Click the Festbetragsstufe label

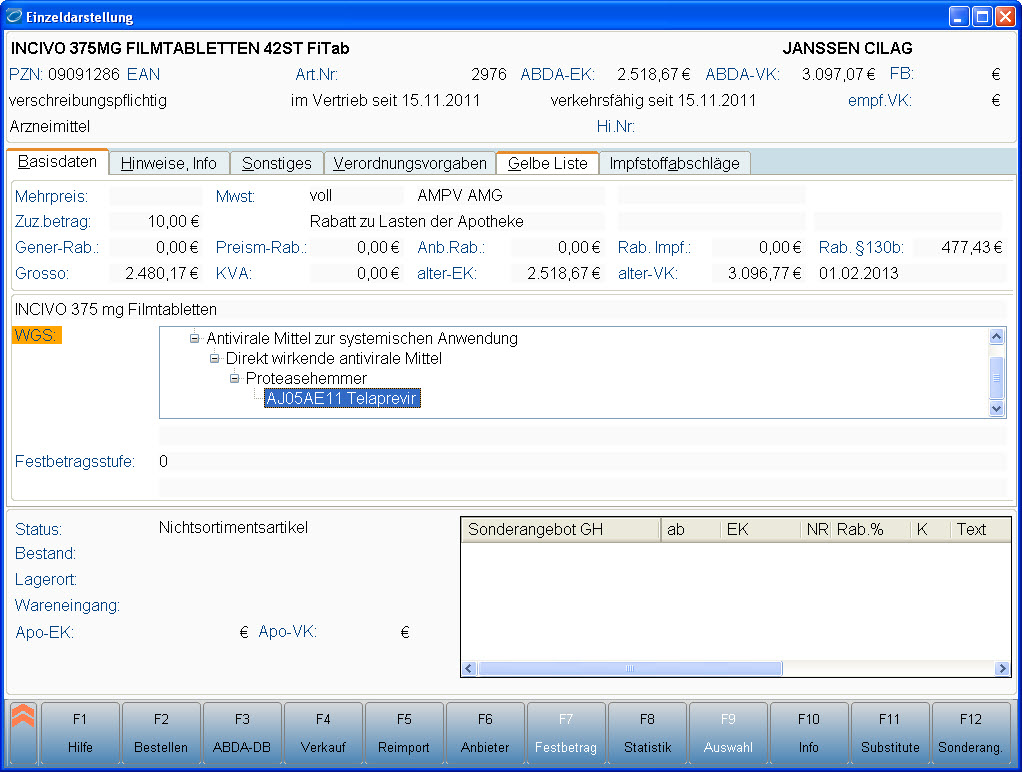point(75,462)
